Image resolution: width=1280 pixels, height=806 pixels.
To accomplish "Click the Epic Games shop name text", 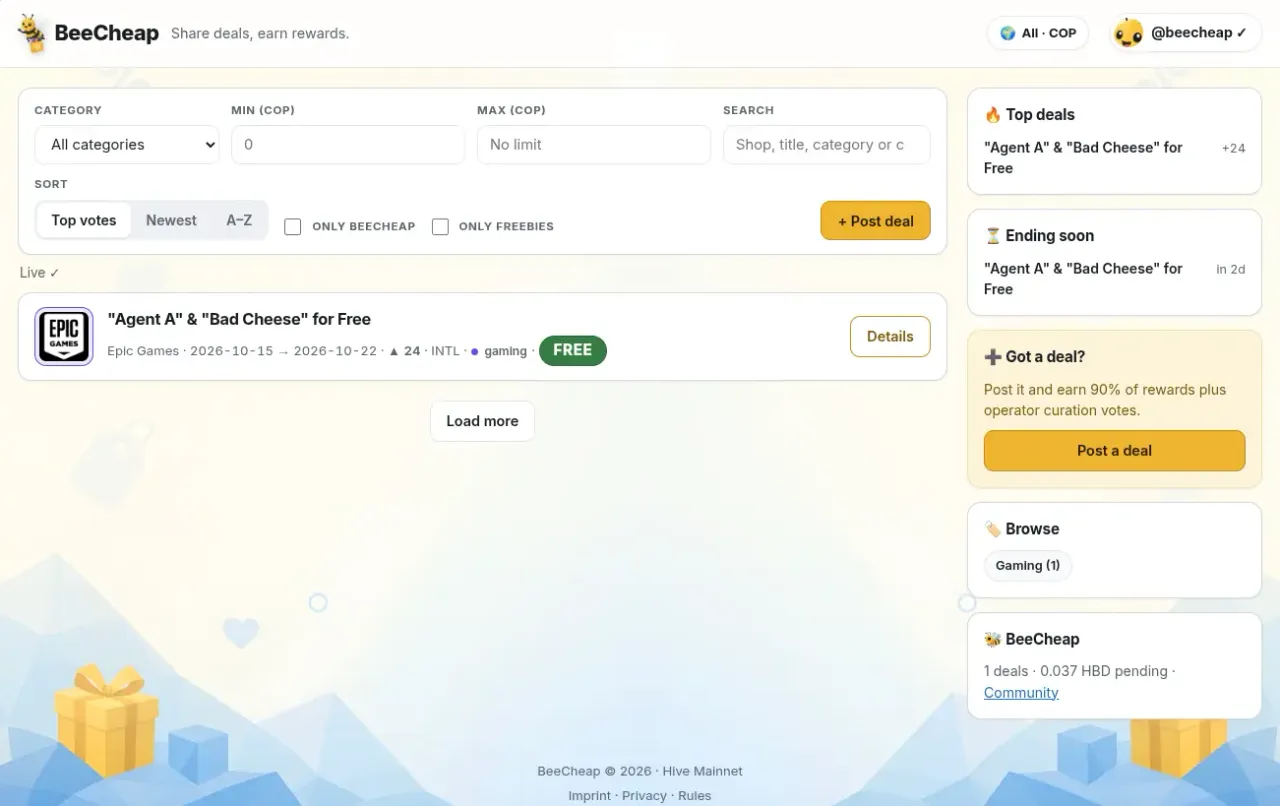I will [x=143, y=352].
